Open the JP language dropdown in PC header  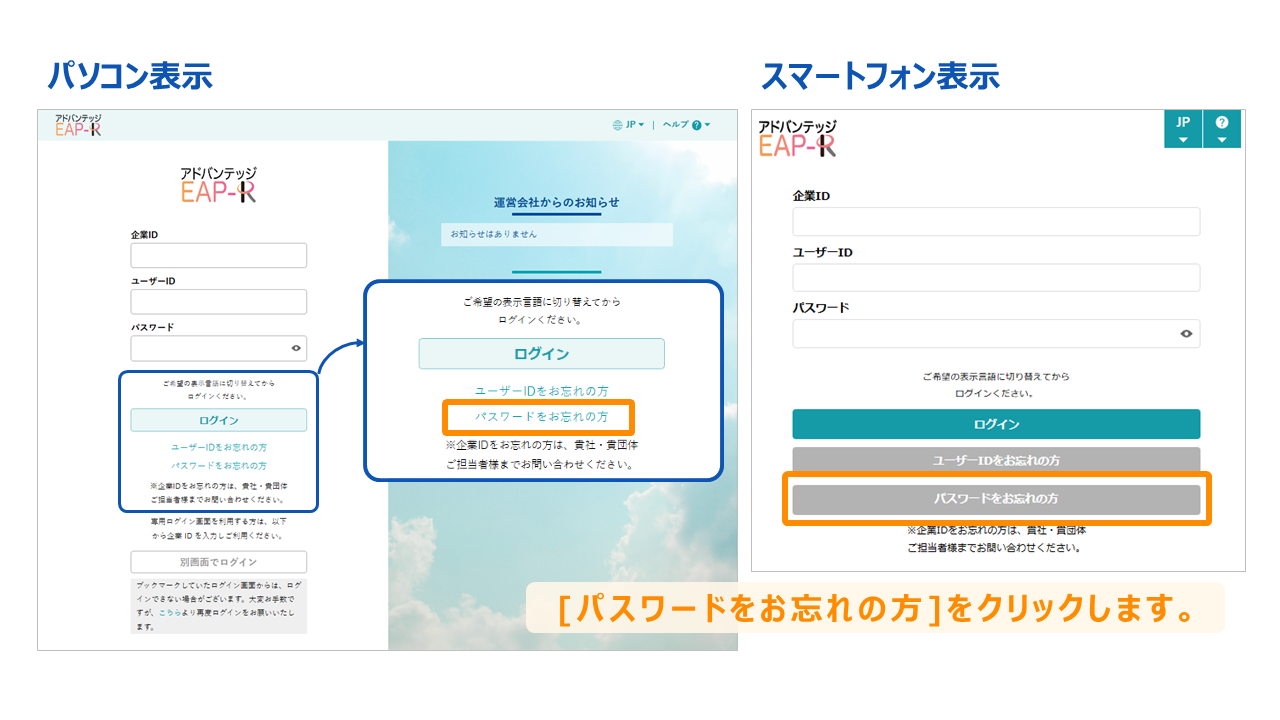click(x=635, y=125)
